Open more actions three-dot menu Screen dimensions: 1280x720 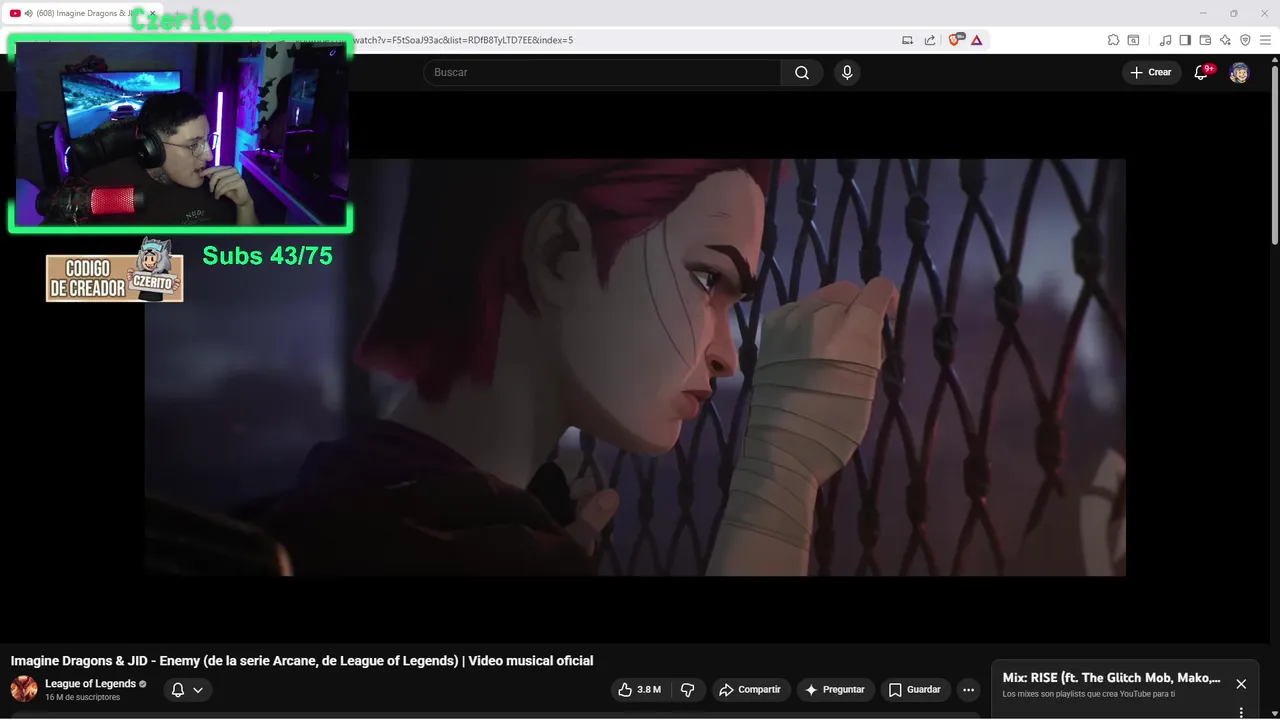click(968, 690)
